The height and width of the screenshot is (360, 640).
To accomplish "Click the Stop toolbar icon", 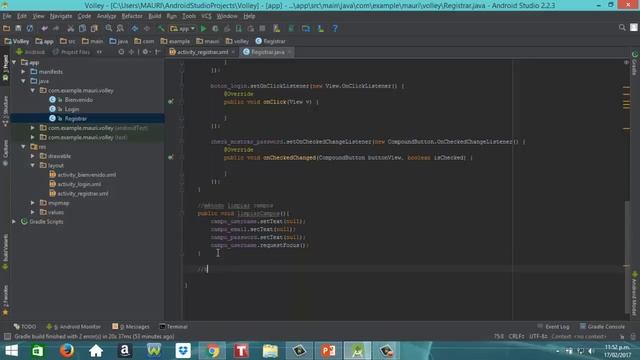I will pyautogui.click(x=262, y=29).
